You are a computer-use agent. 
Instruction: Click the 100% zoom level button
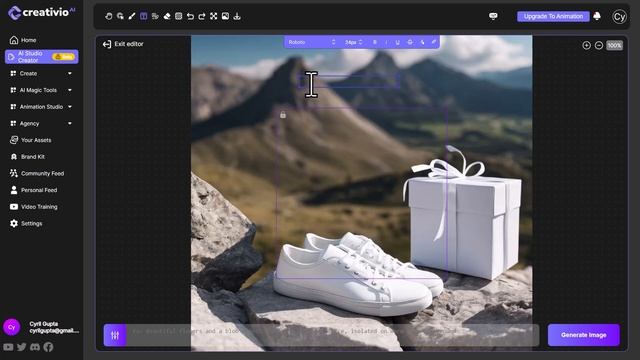(x=614, y=45)
